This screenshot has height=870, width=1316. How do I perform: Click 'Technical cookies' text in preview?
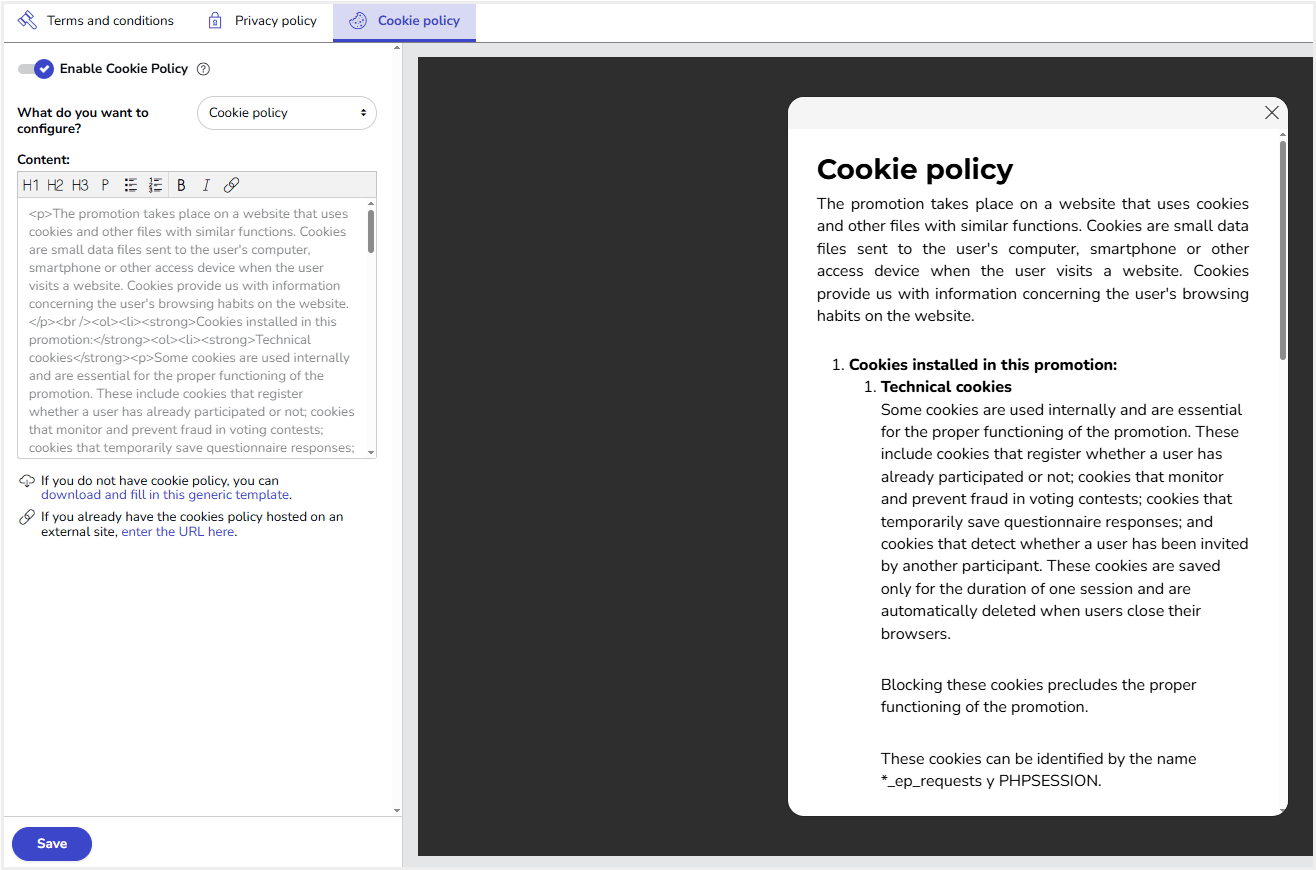coord(946,387)
